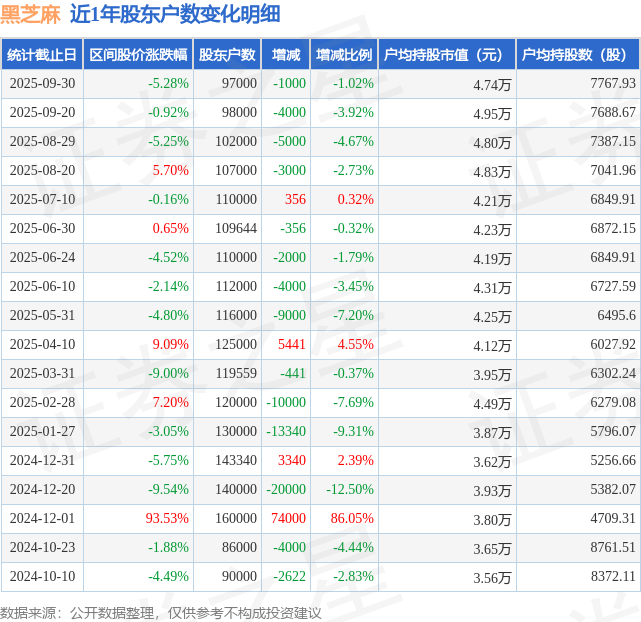The height and width of the screenshot is (622, 641).
Task: Click the 增减 column header
Action: click(286, 55)
